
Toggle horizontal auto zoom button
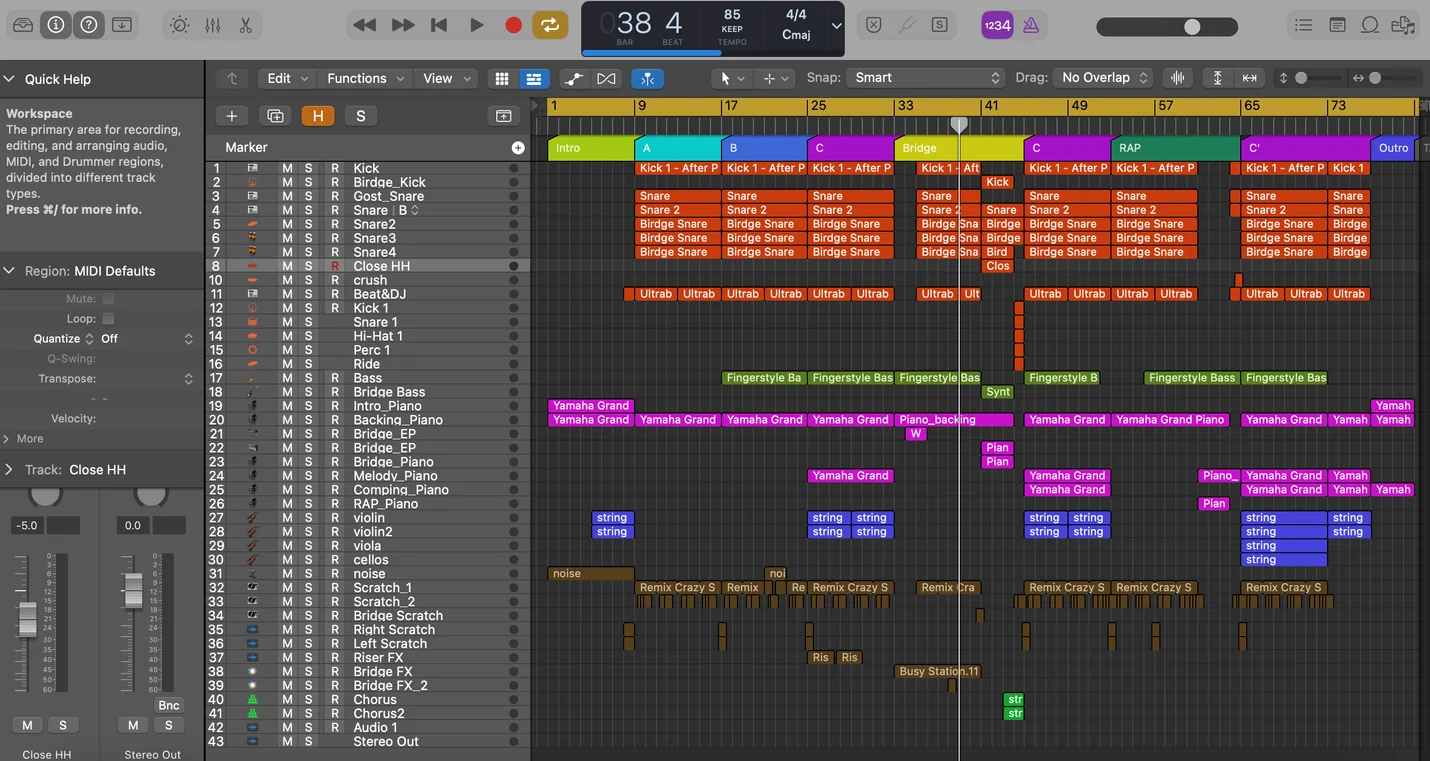(x=1249, y=78)
